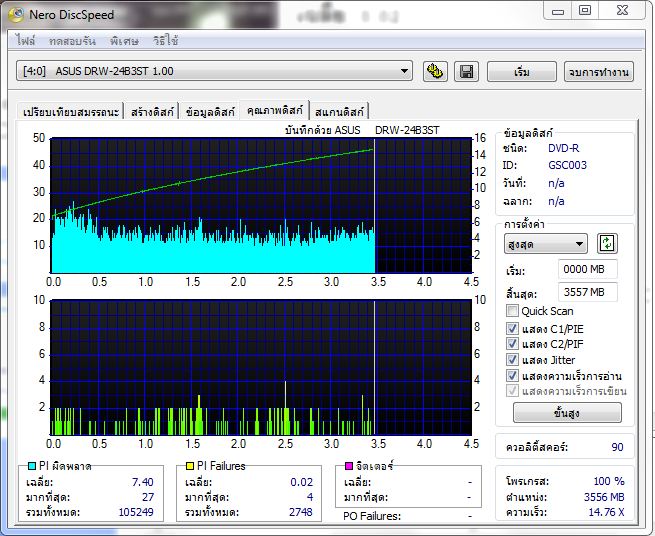The width and height of the screenshot is (655, 536).
Task: Open the Help menu
Action: 165,41
